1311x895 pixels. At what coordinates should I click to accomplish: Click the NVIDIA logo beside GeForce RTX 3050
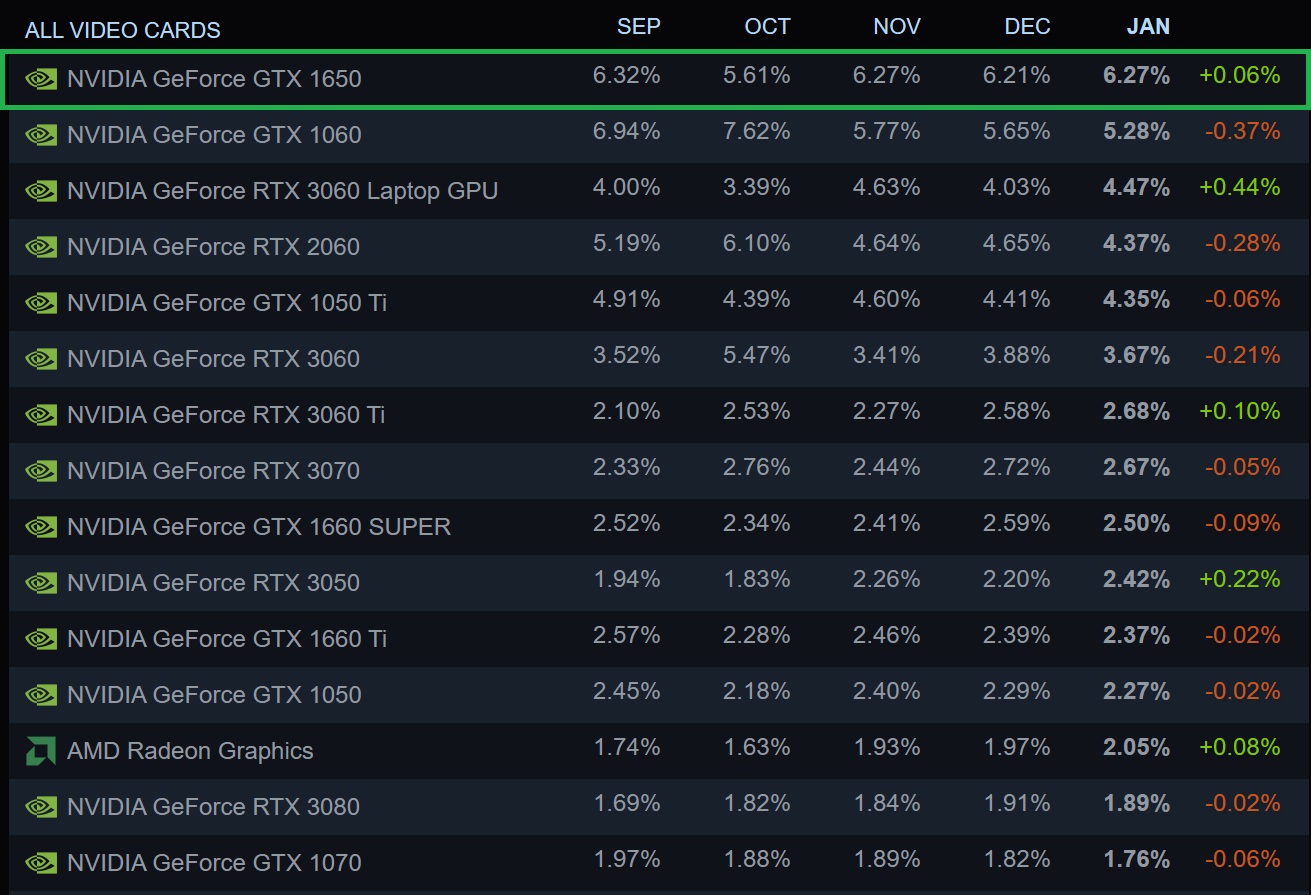(x=41, y=583)
